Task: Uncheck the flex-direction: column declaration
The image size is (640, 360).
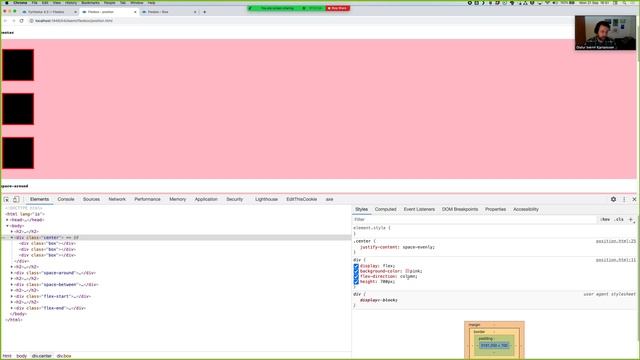Action: click(x=356, y=276)
